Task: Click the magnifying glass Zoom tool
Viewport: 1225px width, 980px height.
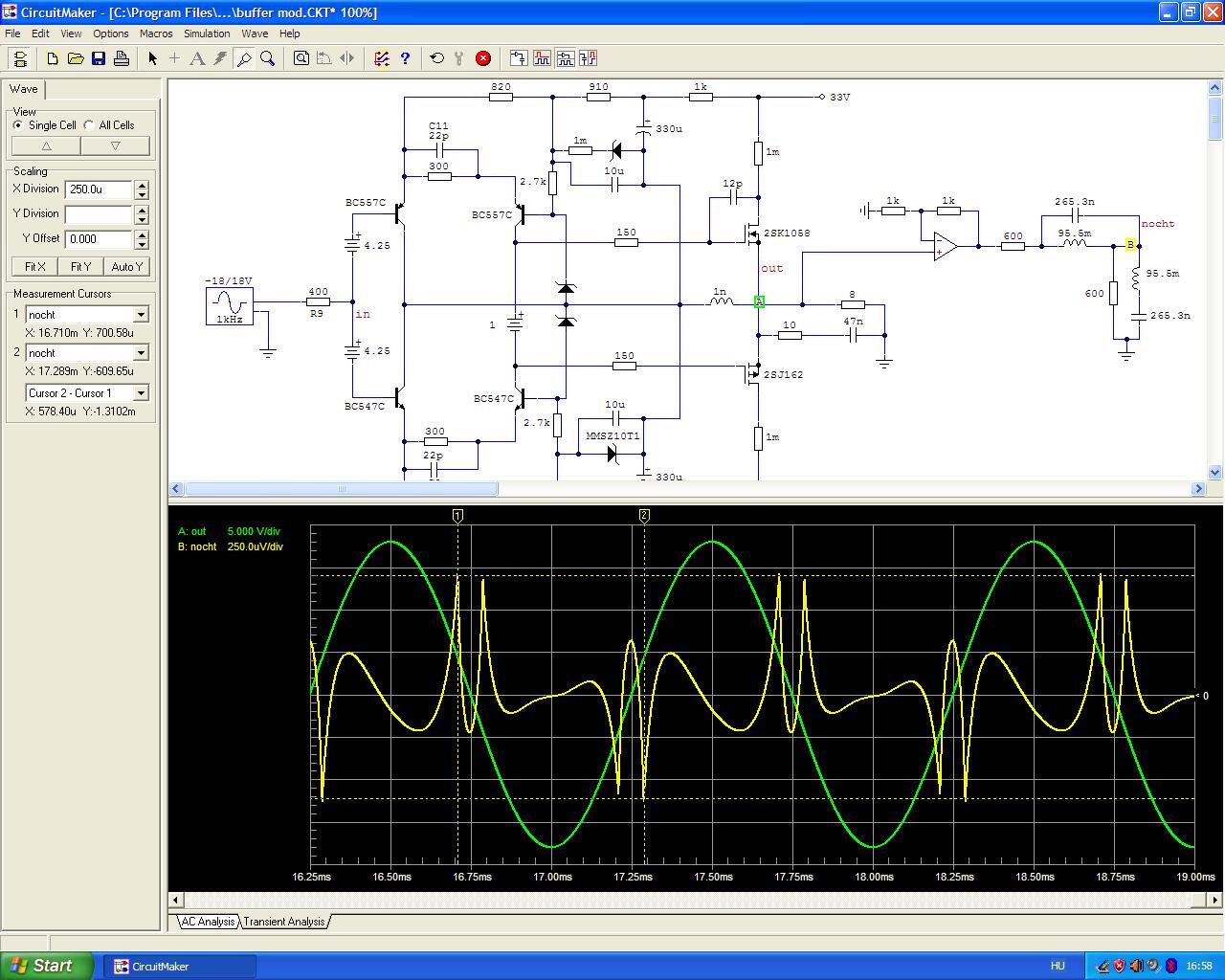Action: pyautogui.click(x=268, y=58)
